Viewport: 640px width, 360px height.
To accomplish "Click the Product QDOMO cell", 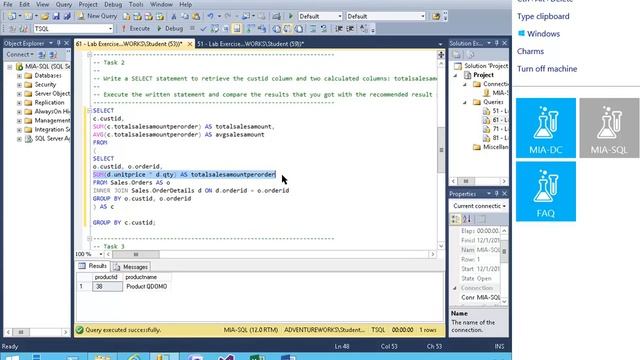I will (x=147, y=287).
